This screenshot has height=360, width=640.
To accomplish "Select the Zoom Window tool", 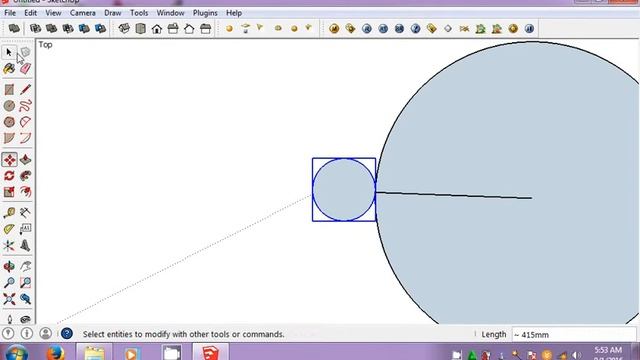I will click(x=25, y=282).
